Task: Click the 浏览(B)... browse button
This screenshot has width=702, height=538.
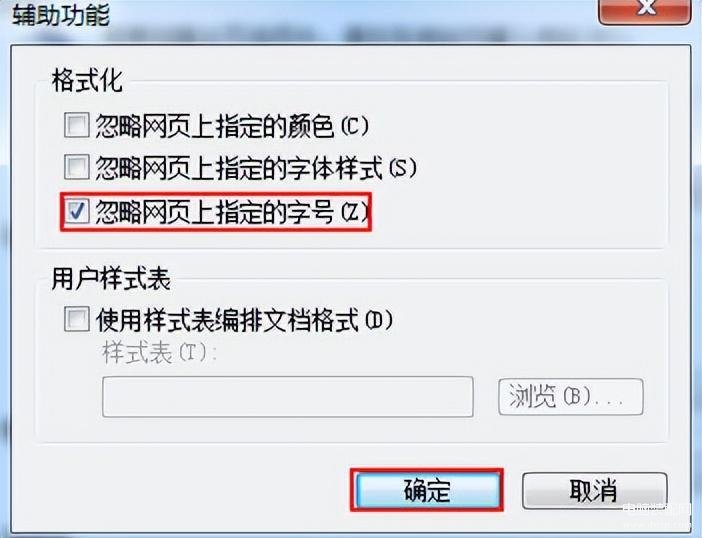Action: click(x=571, y=397)
